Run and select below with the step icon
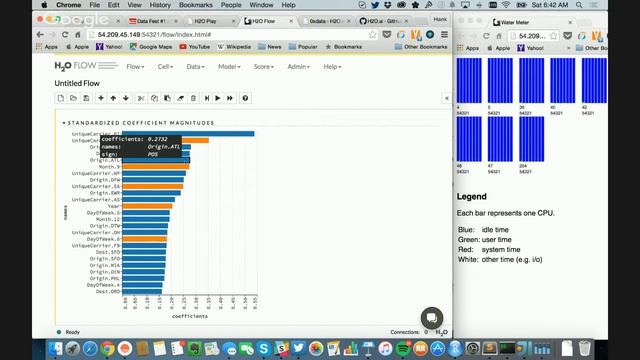The image size is (640, 360). tap(207, 98)
